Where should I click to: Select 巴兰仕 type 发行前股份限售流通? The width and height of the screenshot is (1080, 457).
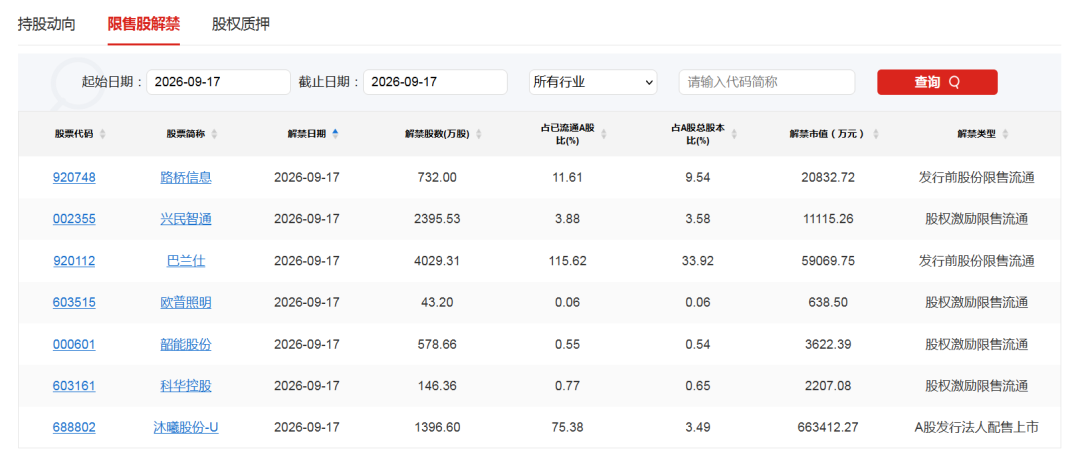tap(976, 261)
